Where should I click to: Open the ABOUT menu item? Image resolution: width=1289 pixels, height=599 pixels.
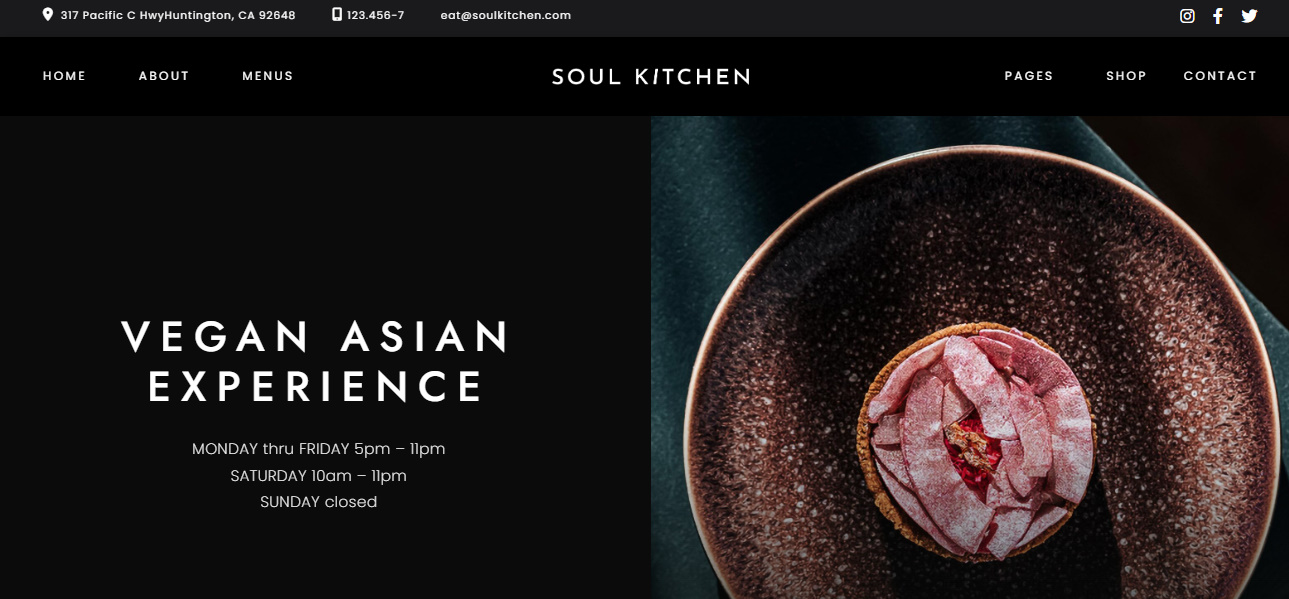[x=164, y=76]
